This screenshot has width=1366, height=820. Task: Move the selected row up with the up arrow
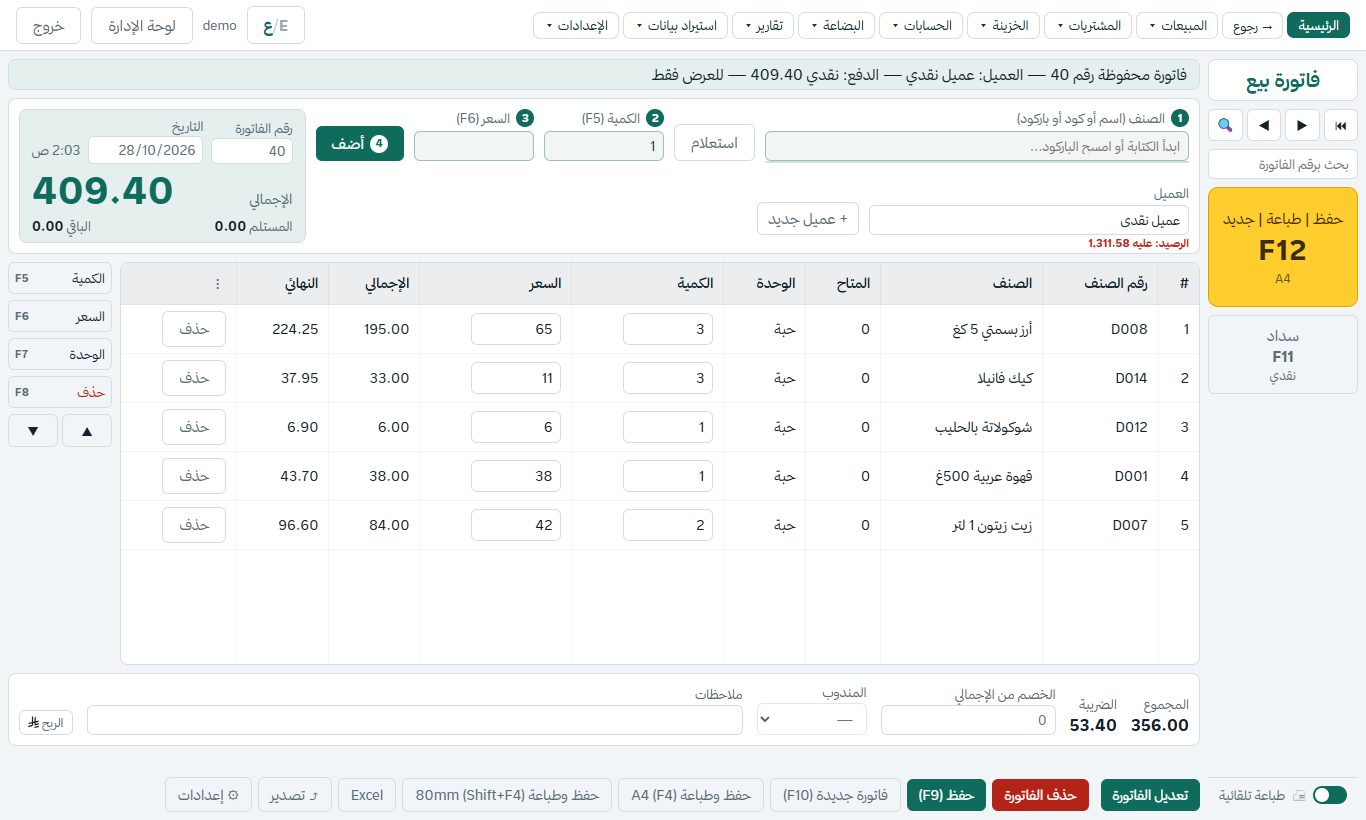point(86,431)
